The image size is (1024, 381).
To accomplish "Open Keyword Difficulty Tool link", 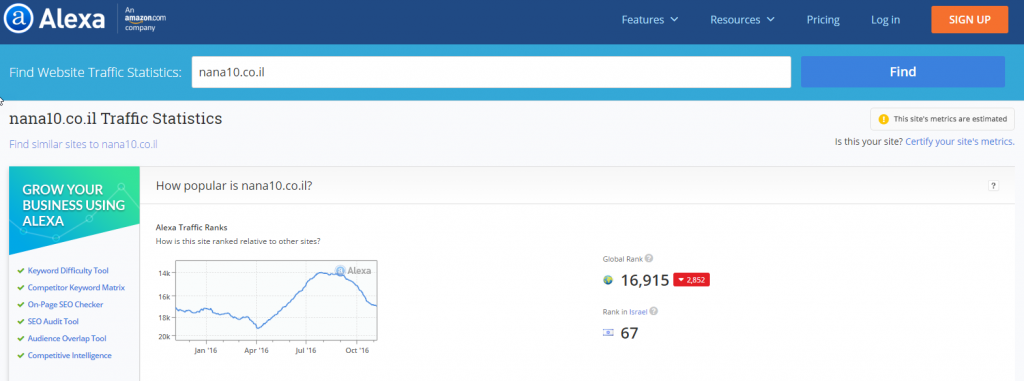I will tap(68, 271).
